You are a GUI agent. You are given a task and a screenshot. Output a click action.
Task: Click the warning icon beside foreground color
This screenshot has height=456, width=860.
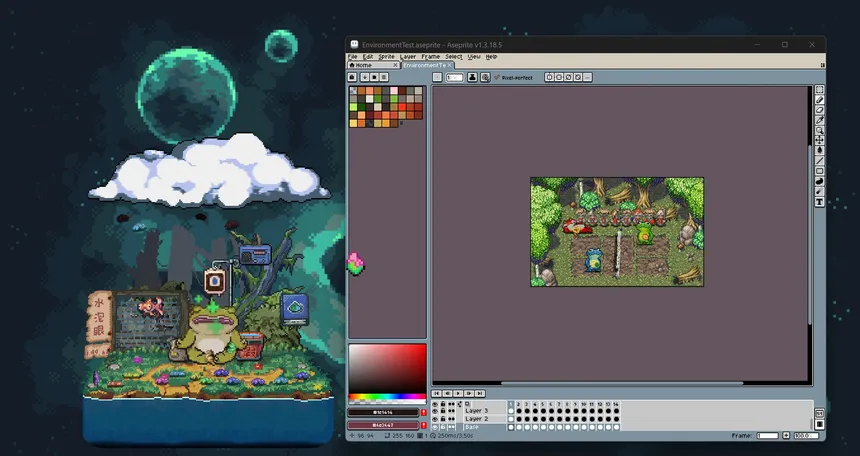(423, 413)
